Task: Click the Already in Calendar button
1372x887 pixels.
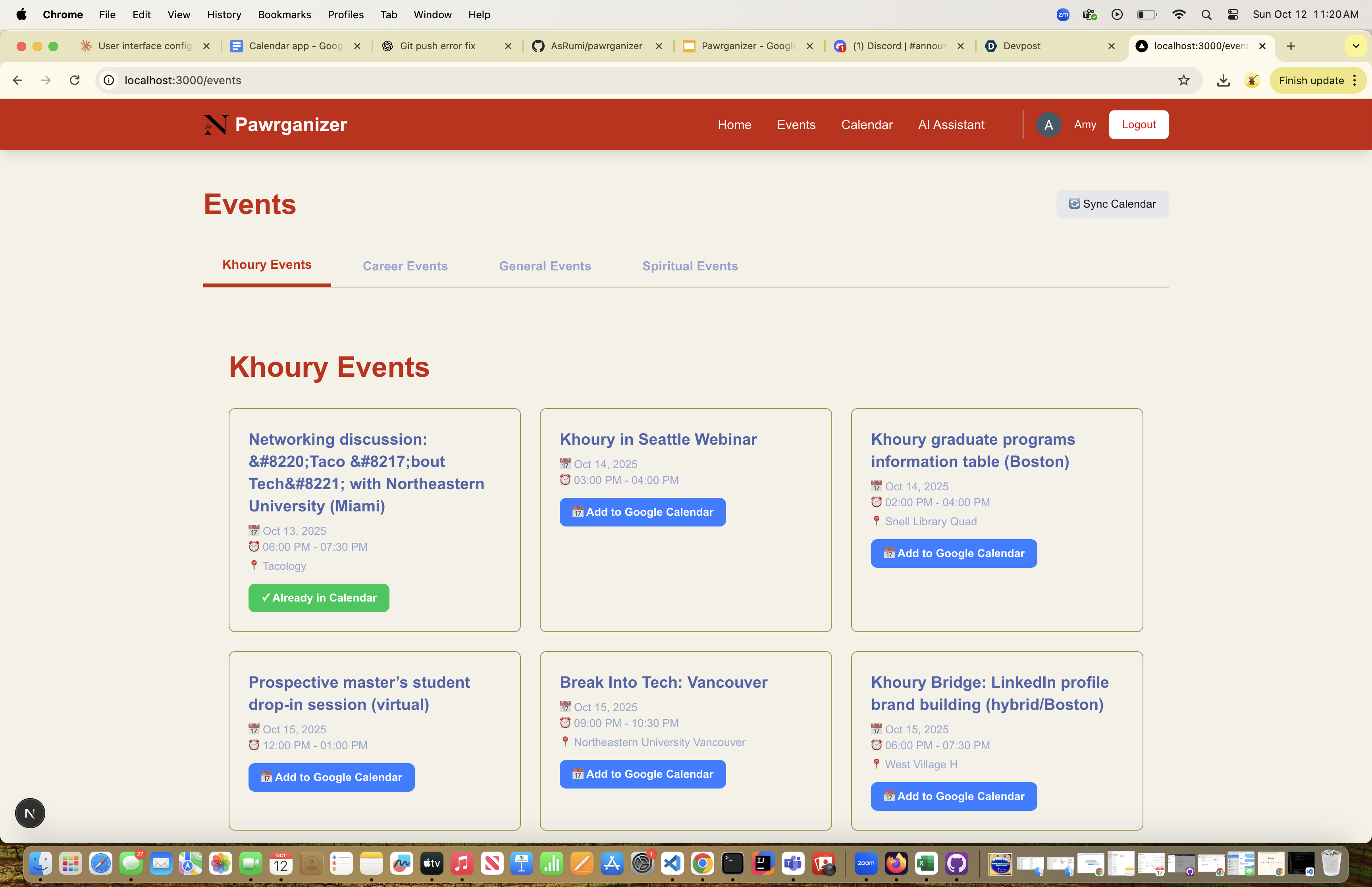Action: (x=318, y=598)
